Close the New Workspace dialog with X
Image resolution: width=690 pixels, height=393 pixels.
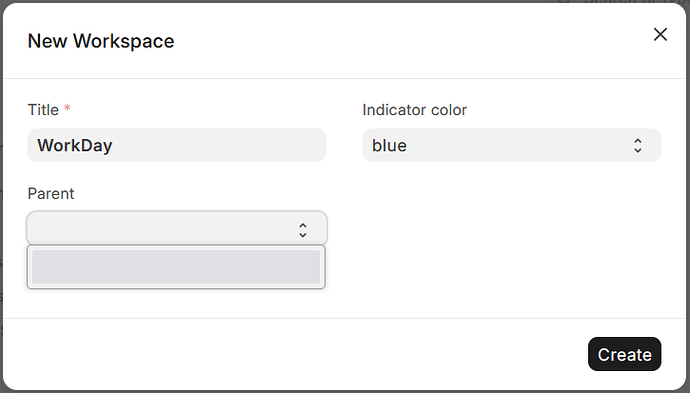coord(660,34)
